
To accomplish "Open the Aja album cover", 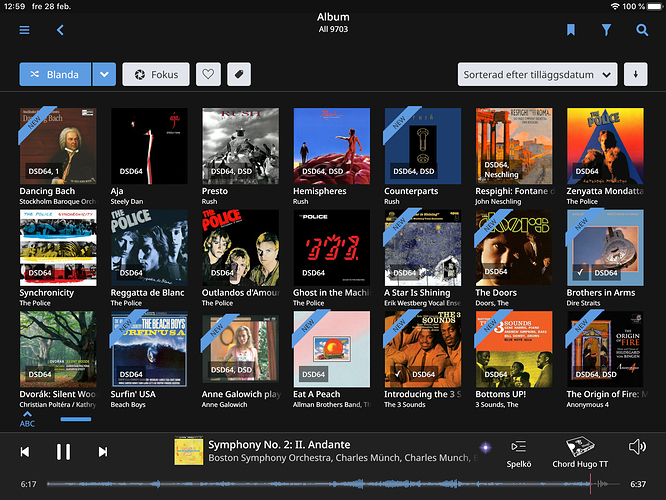I will point(149,146).
